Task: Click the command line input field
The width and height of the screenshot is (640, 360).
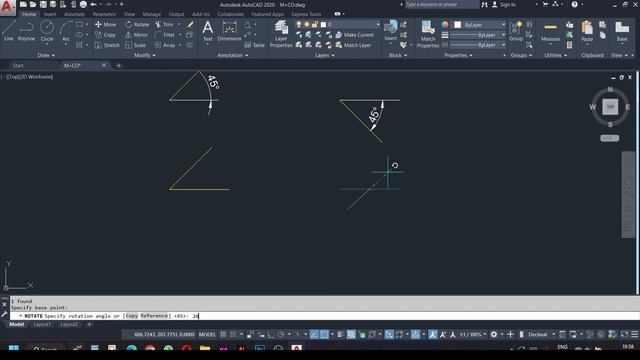Action: (325, 316)
